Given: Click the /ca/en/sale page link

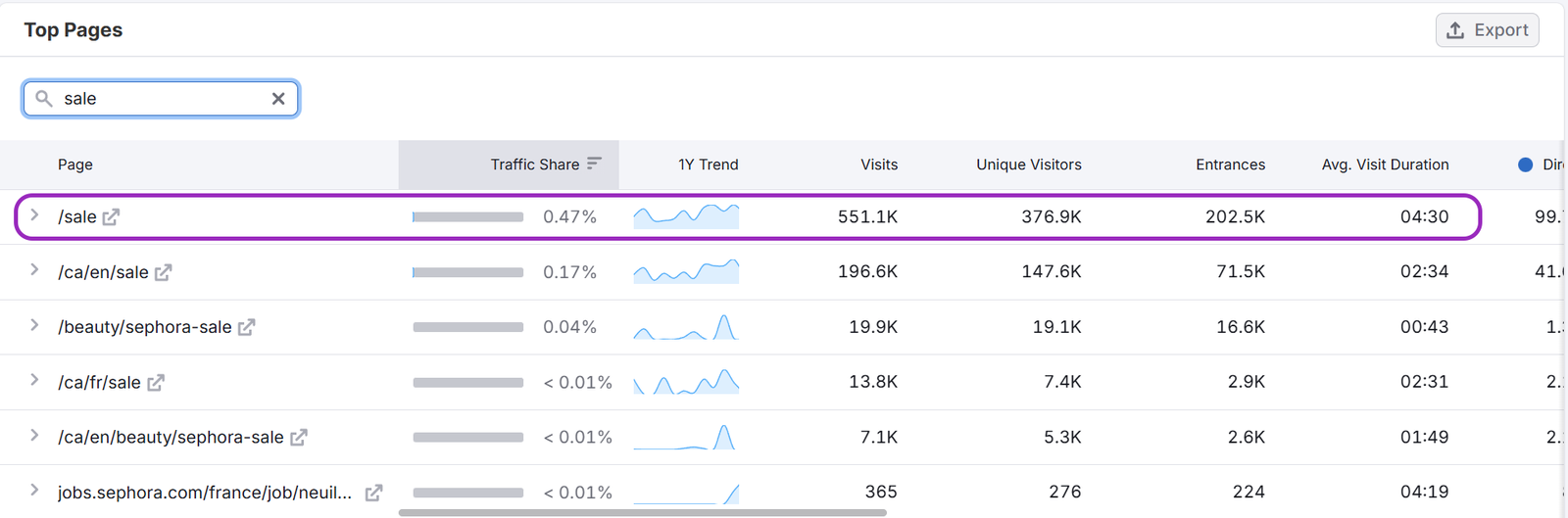Looking at the screenshot, I should [x=103, y=272].
